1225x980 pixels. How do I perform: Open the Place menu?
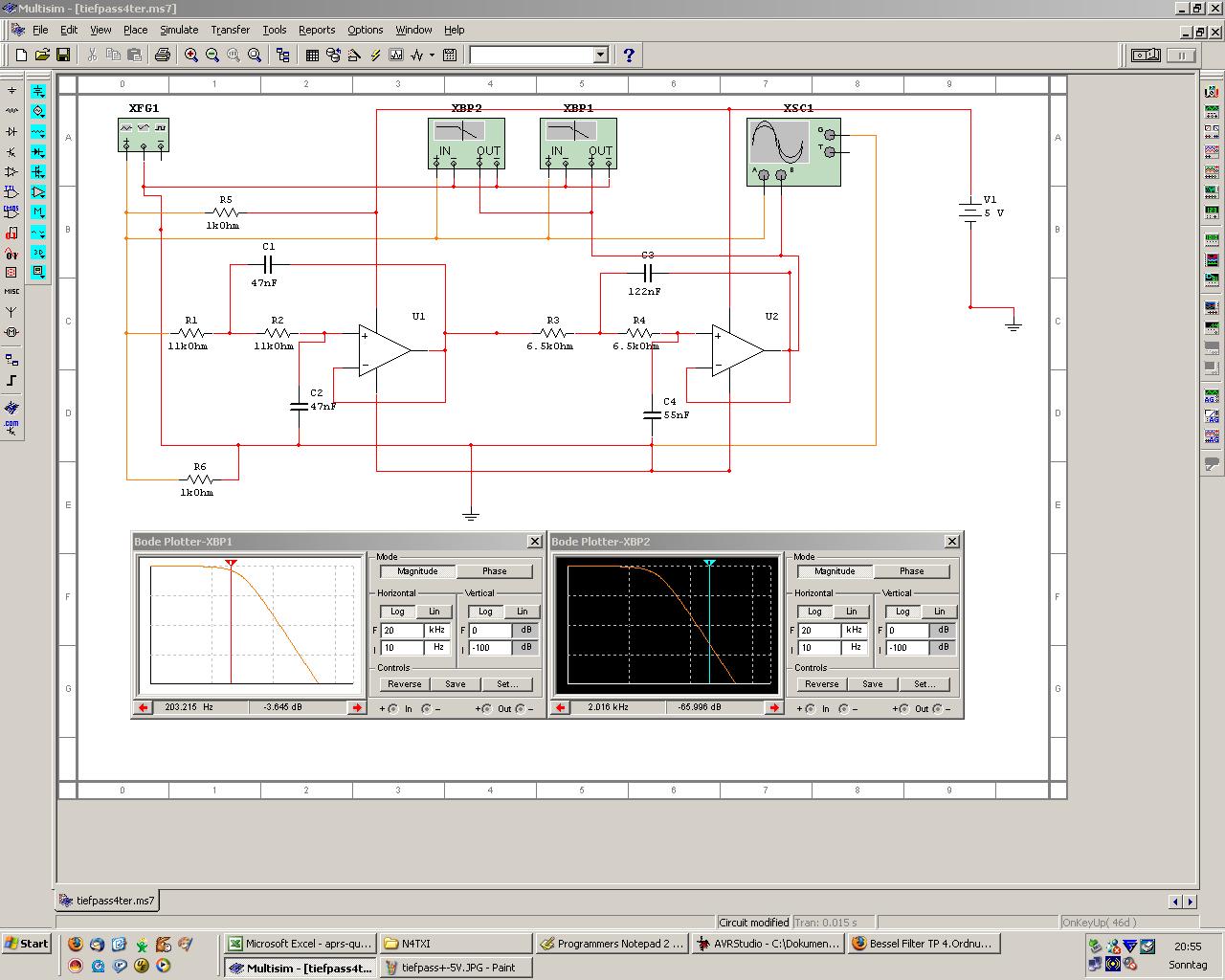135,30
